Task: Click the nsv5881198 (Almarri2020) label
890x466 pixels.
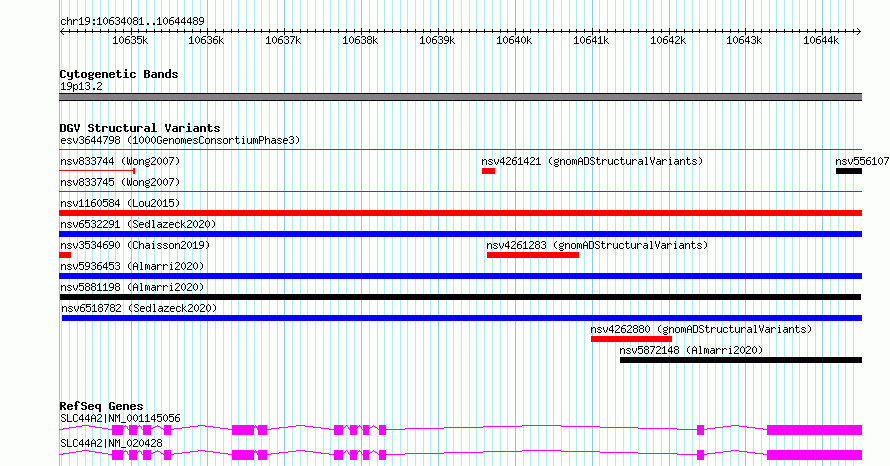Action: click(132, 287)
